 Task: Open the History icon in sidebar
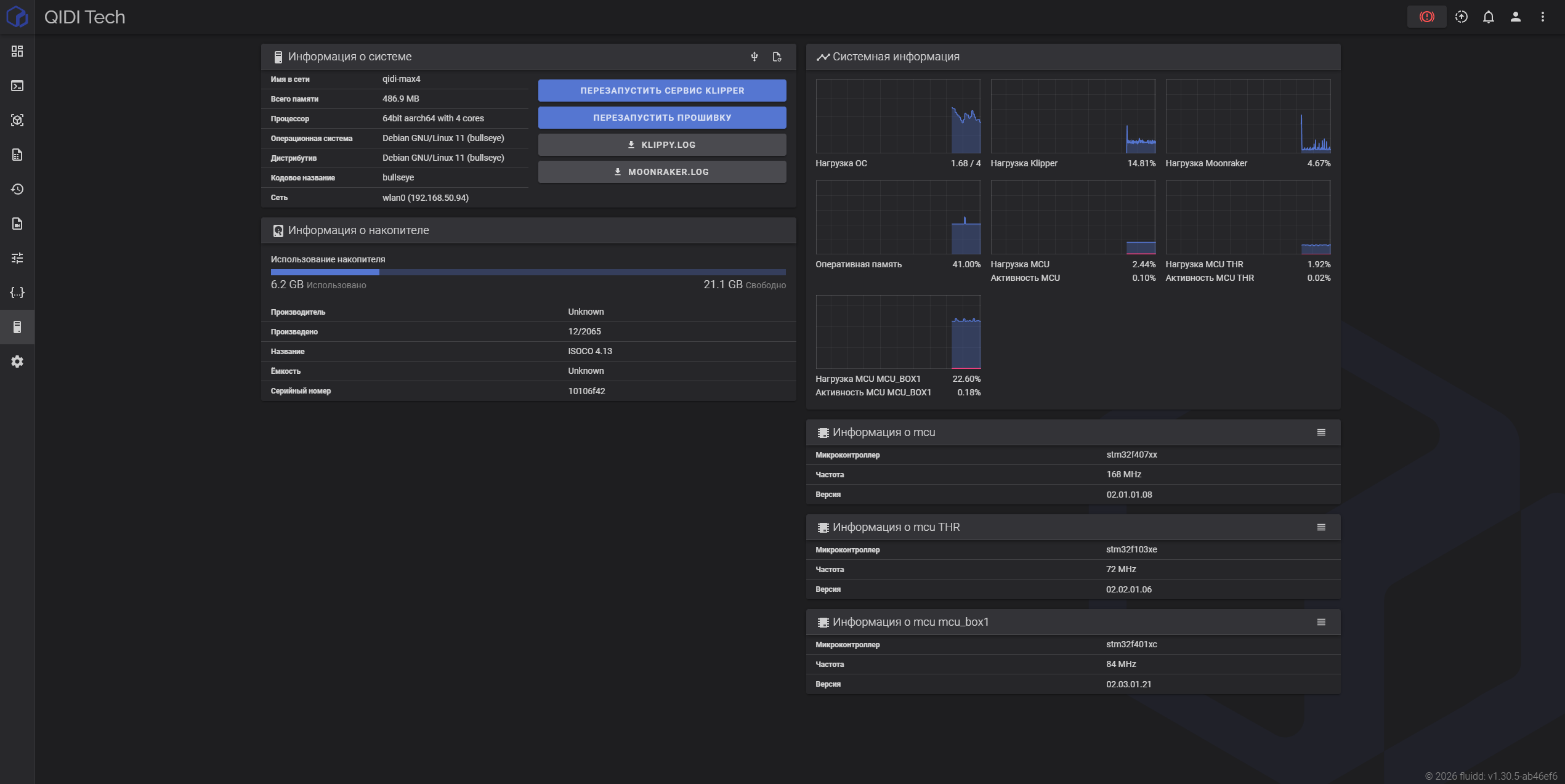[17, 189]
